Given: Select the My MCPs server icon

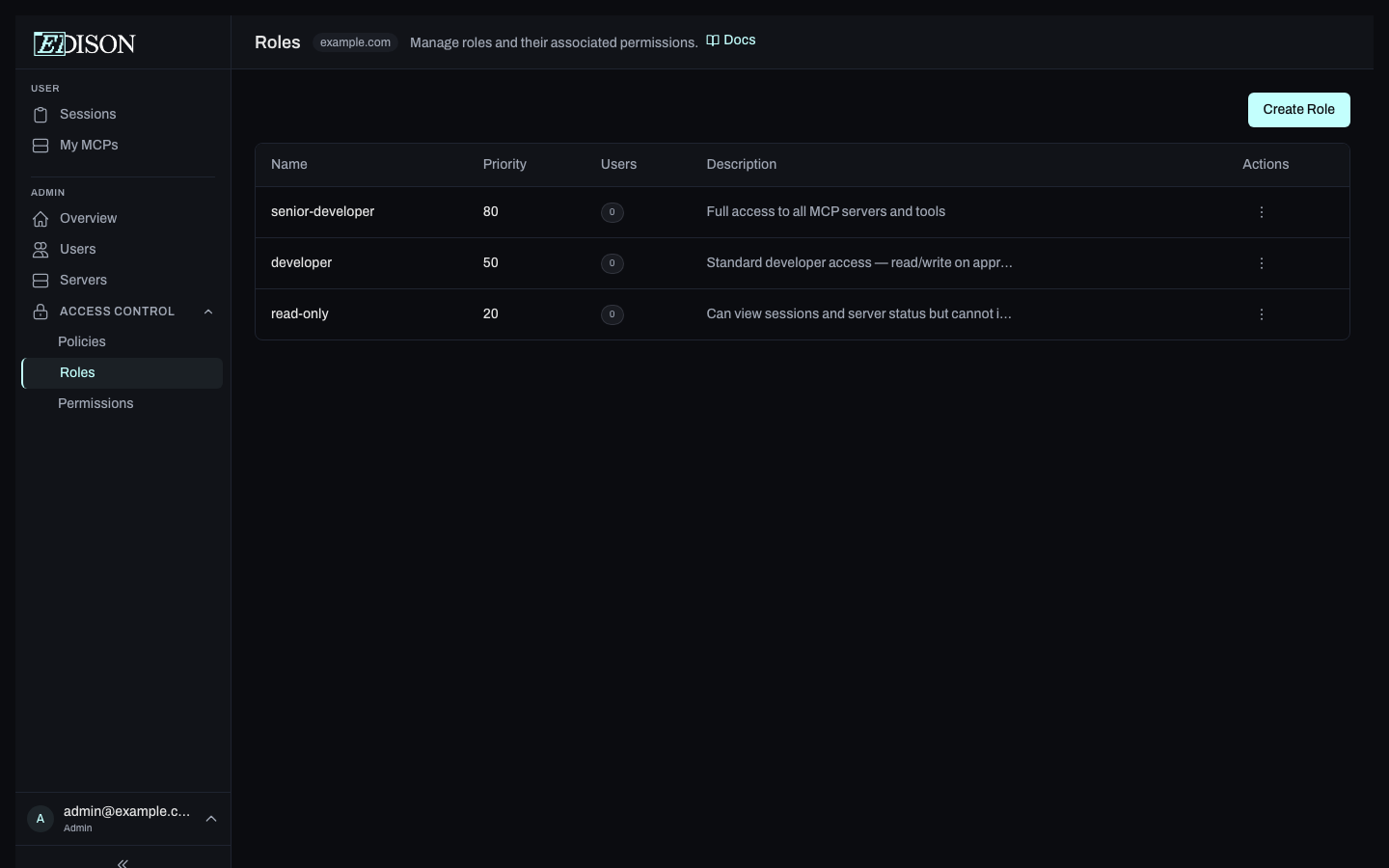Looking at the screenshot, I should coord(40,146).
